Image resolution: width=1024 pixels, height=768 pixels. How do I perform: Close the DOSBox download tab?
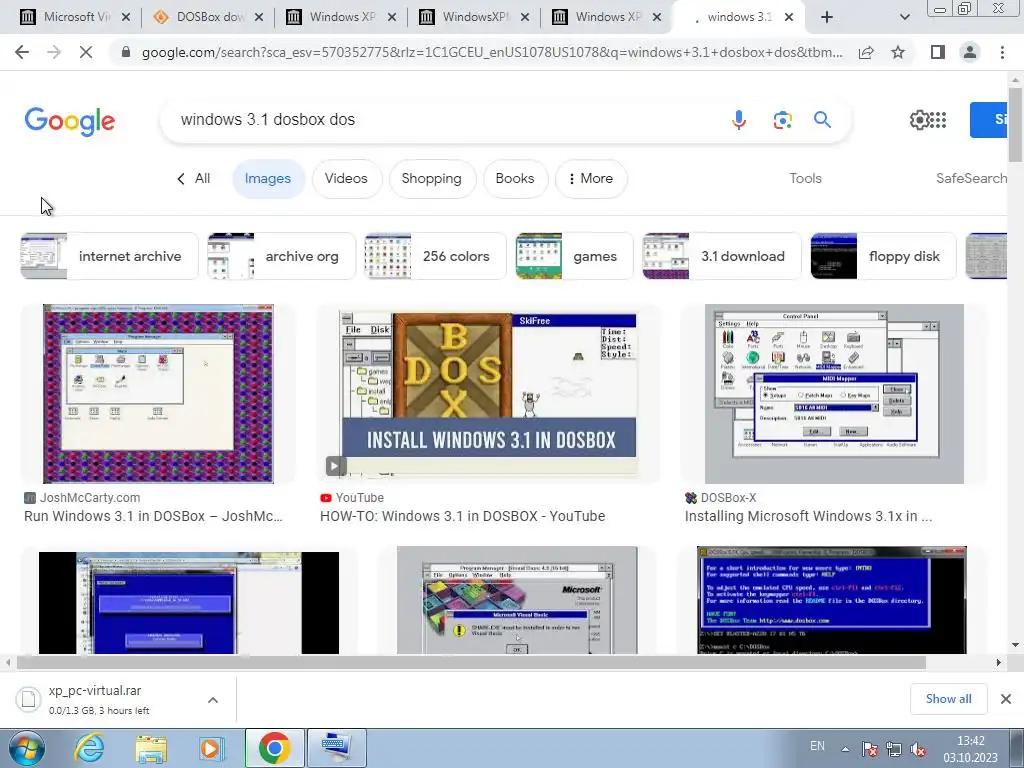point(259,17)
